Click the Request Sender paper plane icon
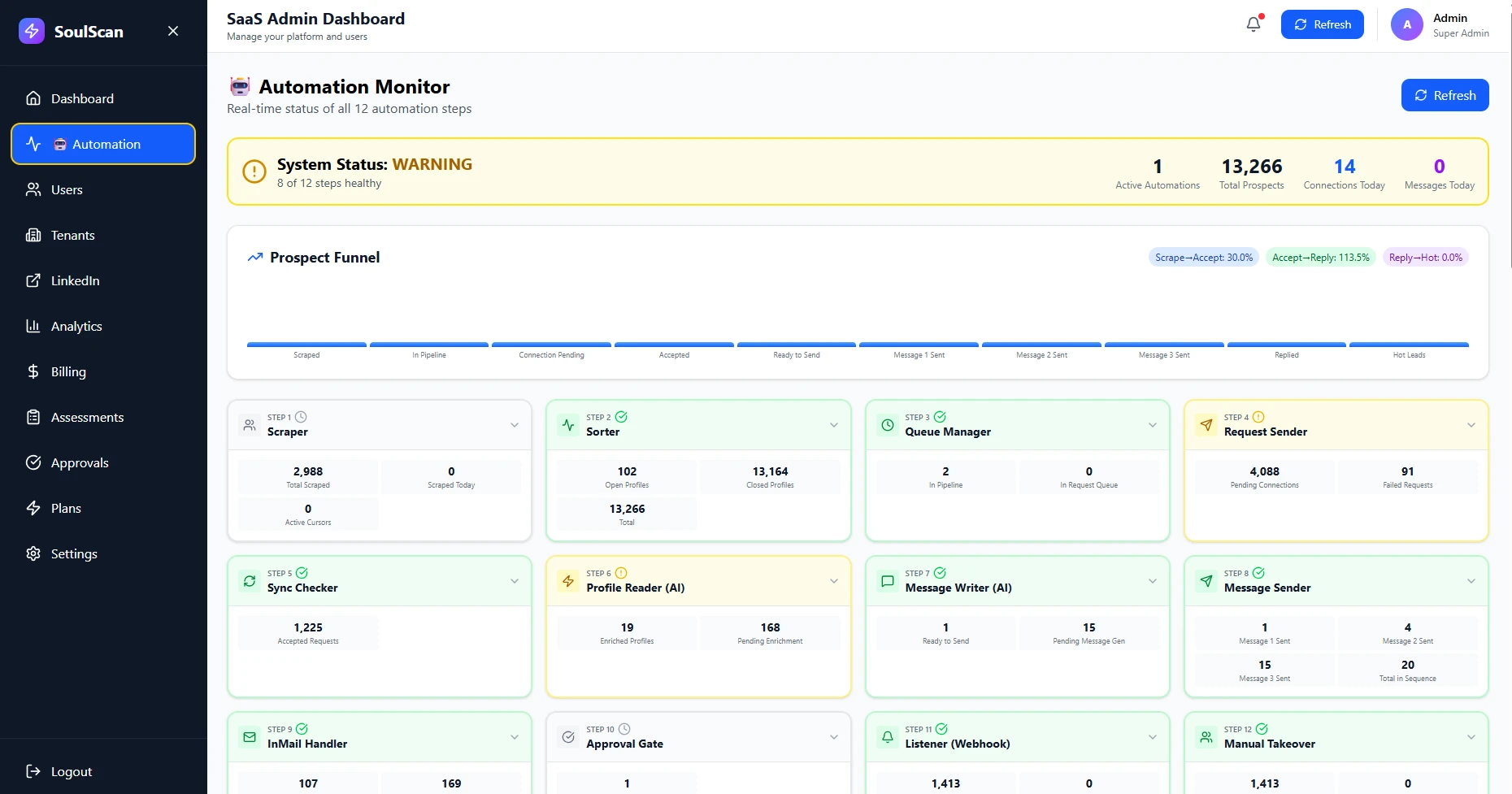Viewport: 1512px width, 794px height. pos(1206,424)
